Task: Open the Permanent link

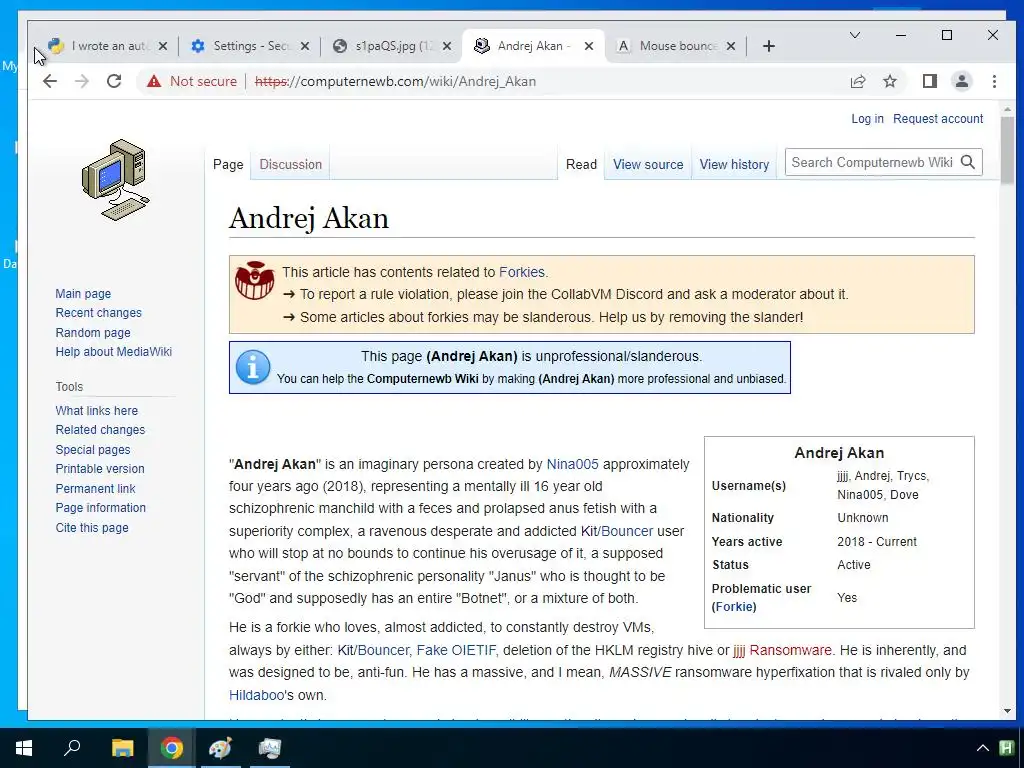Action: (x=95, y=488)
